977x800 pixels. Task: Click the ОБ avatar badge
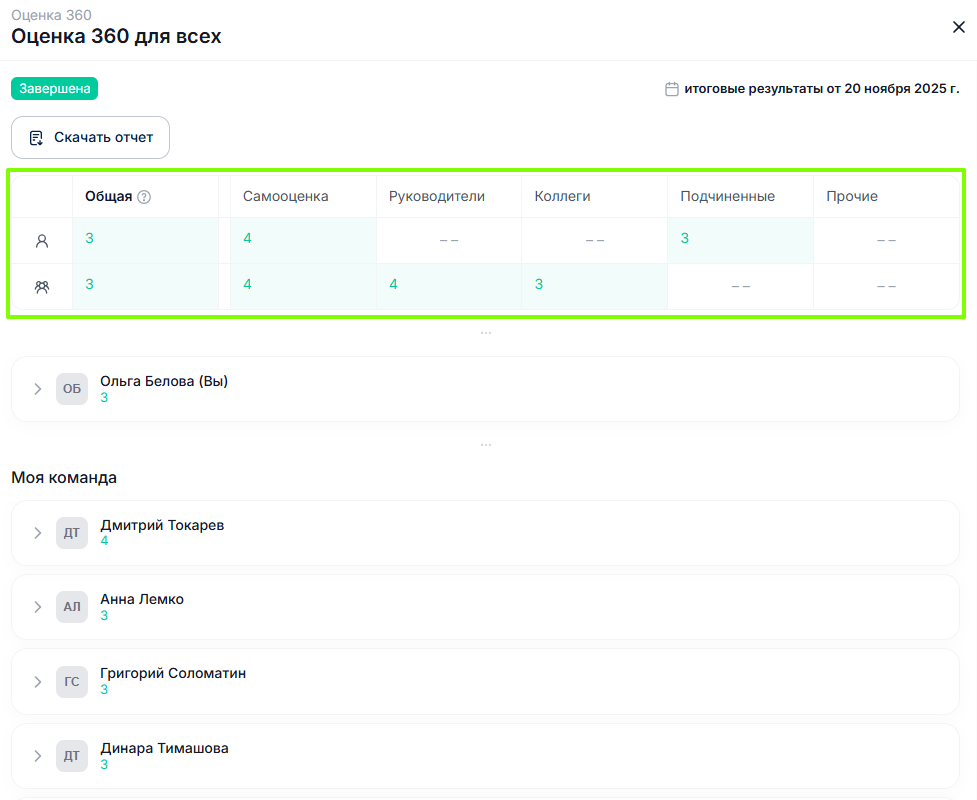[x=72, y=389]
